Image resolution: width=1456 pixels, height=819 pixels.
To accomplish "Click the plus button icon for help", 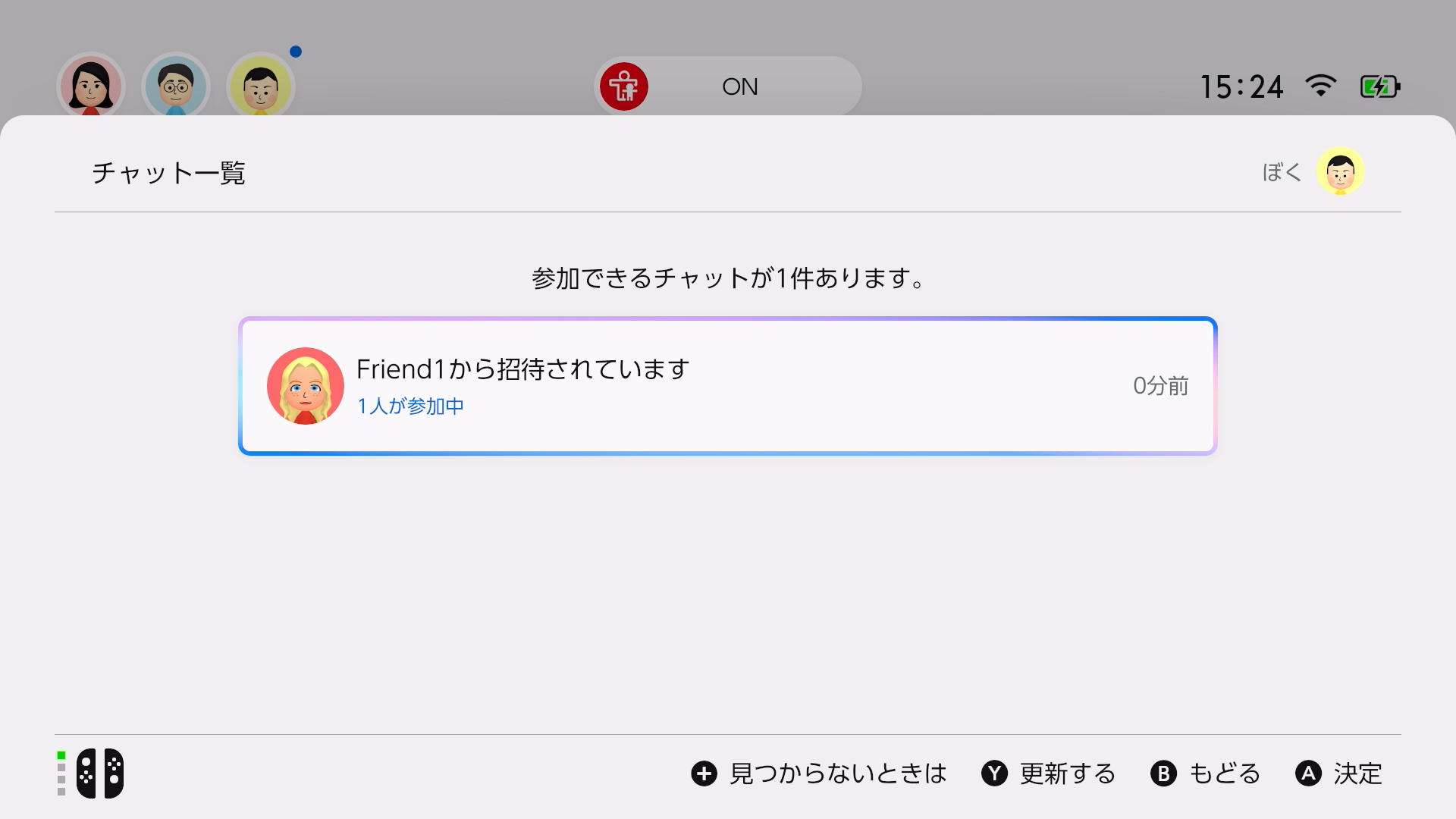I will pyautogui.click(x=704, y=773).
